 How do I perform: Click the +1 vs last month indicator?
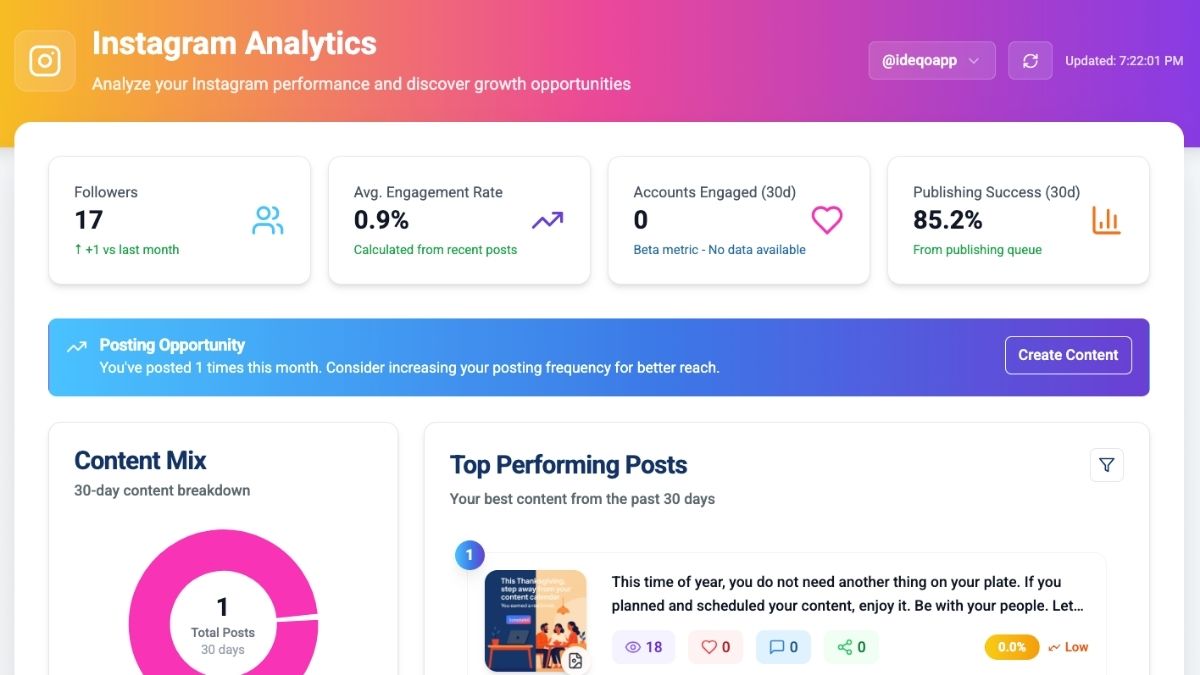click(x=126, y=249)
